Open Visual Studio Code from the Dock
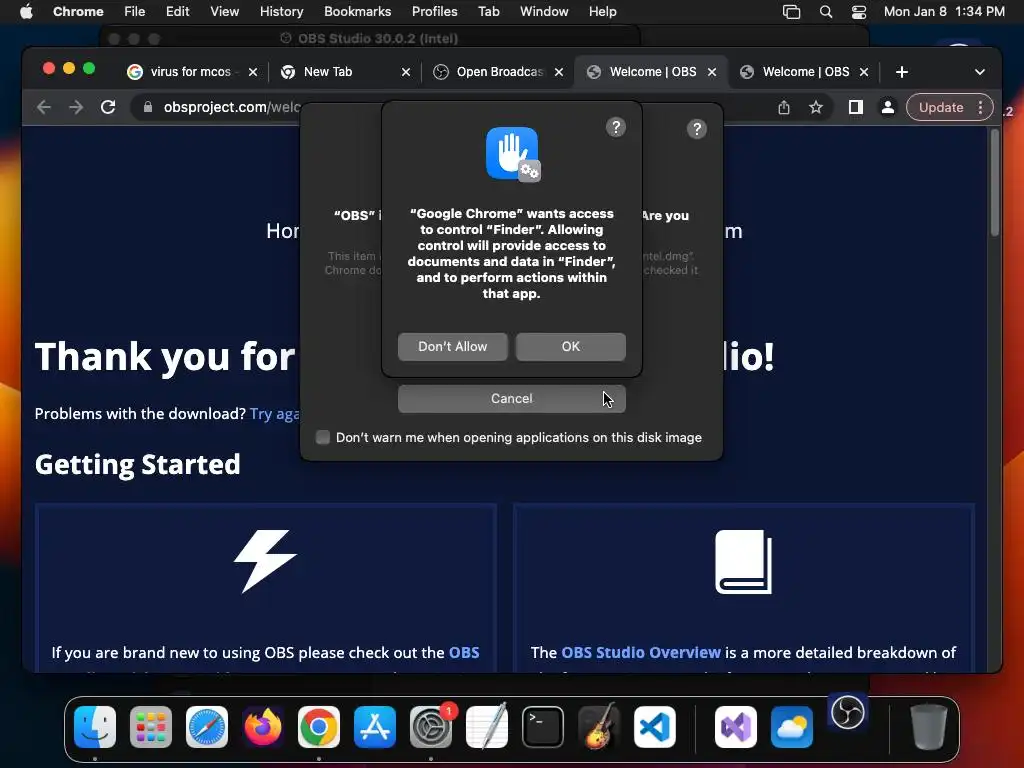The width and height of the screenshot is (1024, 768). pyautogui.click(x=655, y=727)
